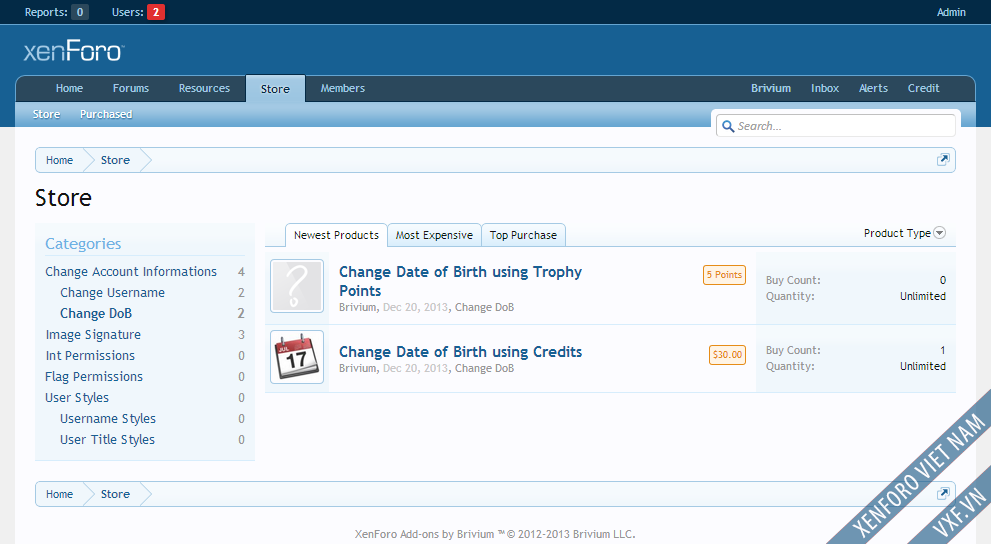Select the Store navigation tab
This screenshot has width=991, height=544.
[276, 89]
